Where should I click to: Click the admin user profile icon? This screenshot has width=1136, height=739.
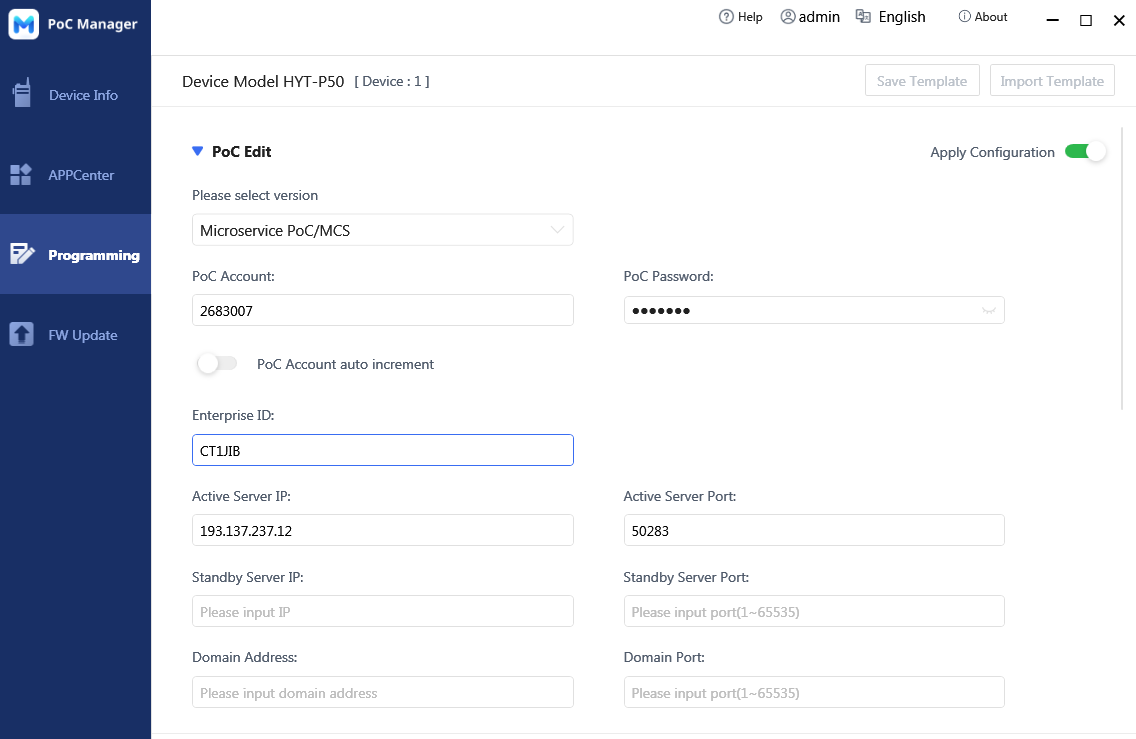pyautogui.click(x=788, y=17)
